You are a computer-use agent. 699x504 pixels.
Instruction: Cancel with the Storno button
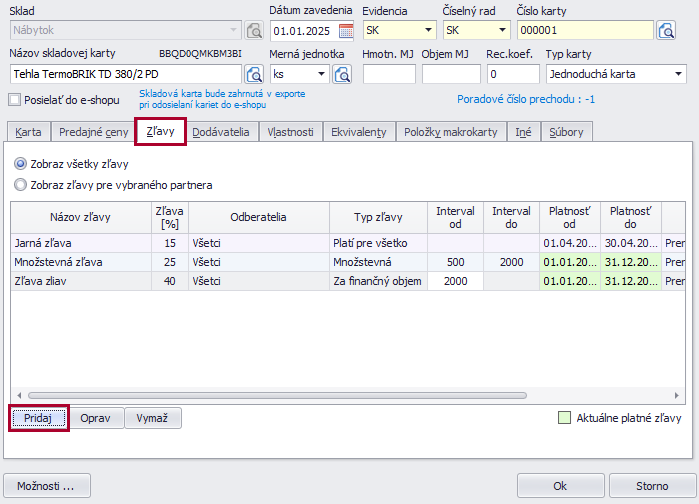(652, 486)
